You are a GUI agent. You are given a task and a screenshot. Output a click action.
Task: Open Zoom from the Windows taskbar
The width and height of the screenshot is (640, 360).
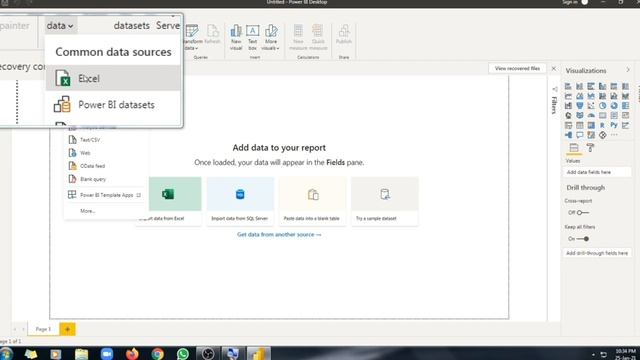[107, 353]
